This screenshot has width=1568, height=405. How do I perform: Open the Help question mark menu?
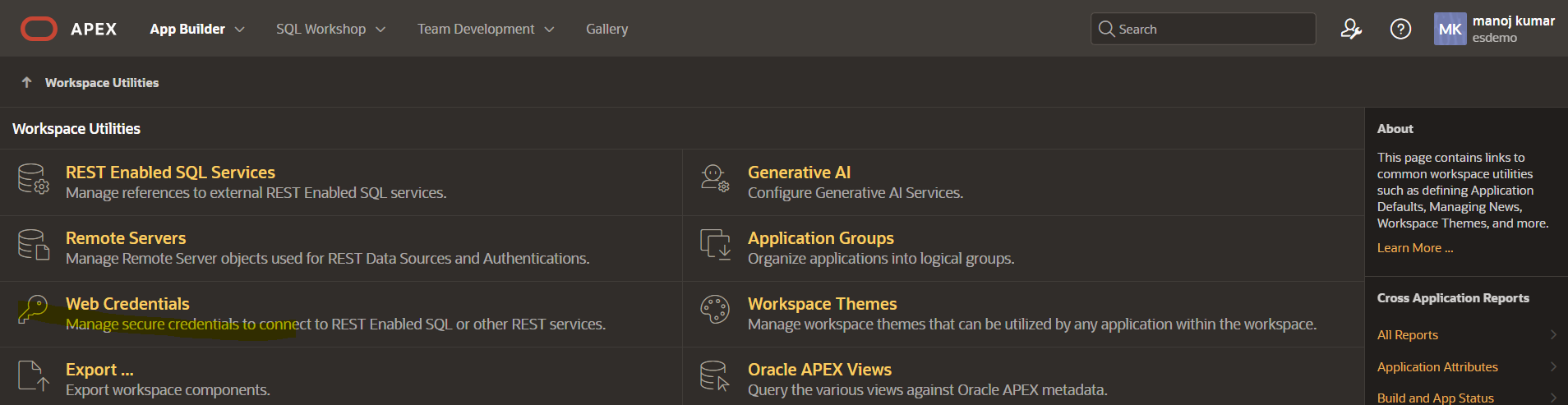pos(1400,30)
